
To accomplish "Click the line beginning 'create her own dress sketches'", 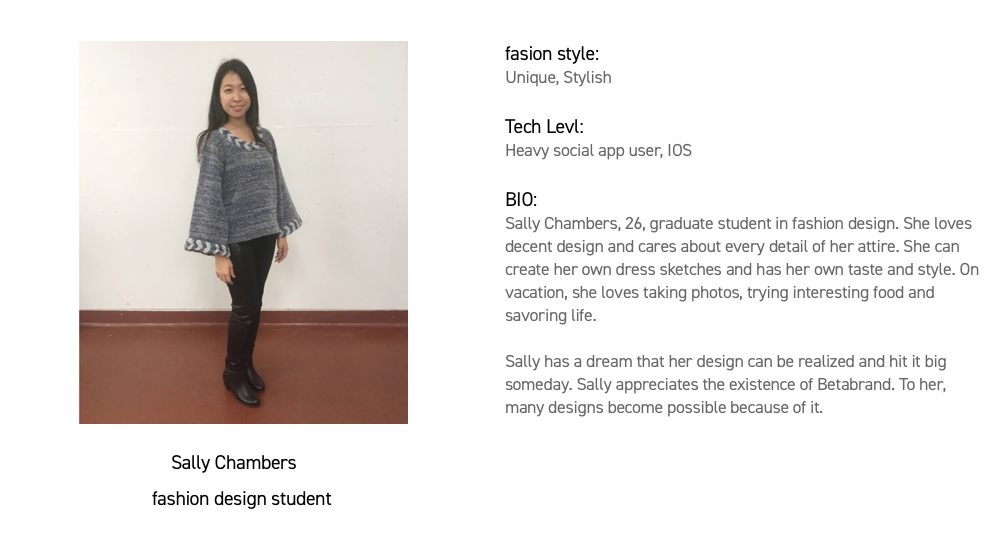I will pos(742,270).
